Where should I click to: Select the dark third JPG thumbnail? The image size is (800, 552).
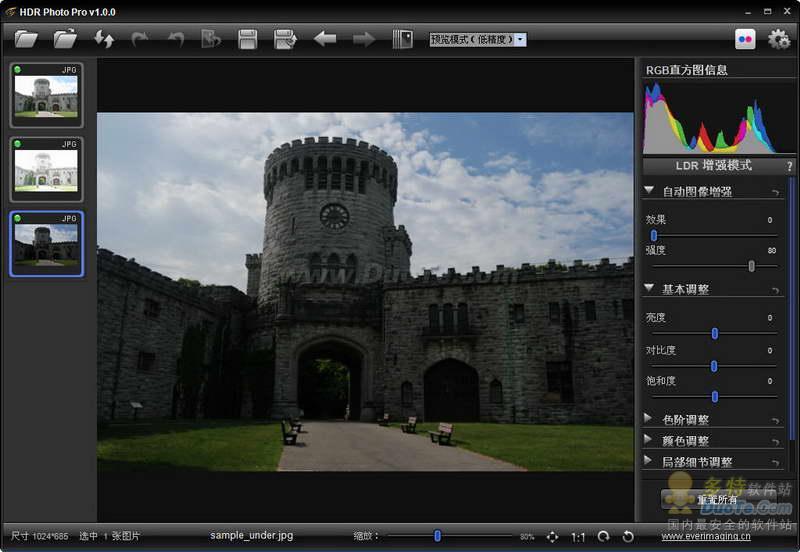tap(46, 244)
